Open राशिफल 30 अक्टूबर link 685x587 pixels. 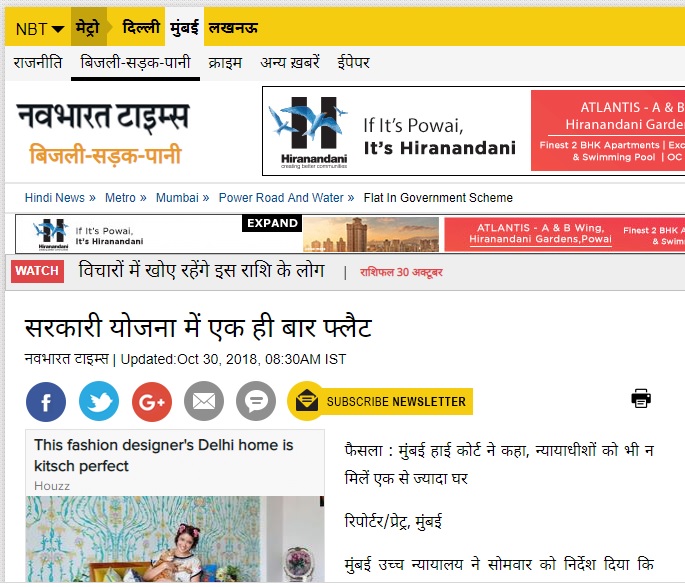(x=401, y=273)
